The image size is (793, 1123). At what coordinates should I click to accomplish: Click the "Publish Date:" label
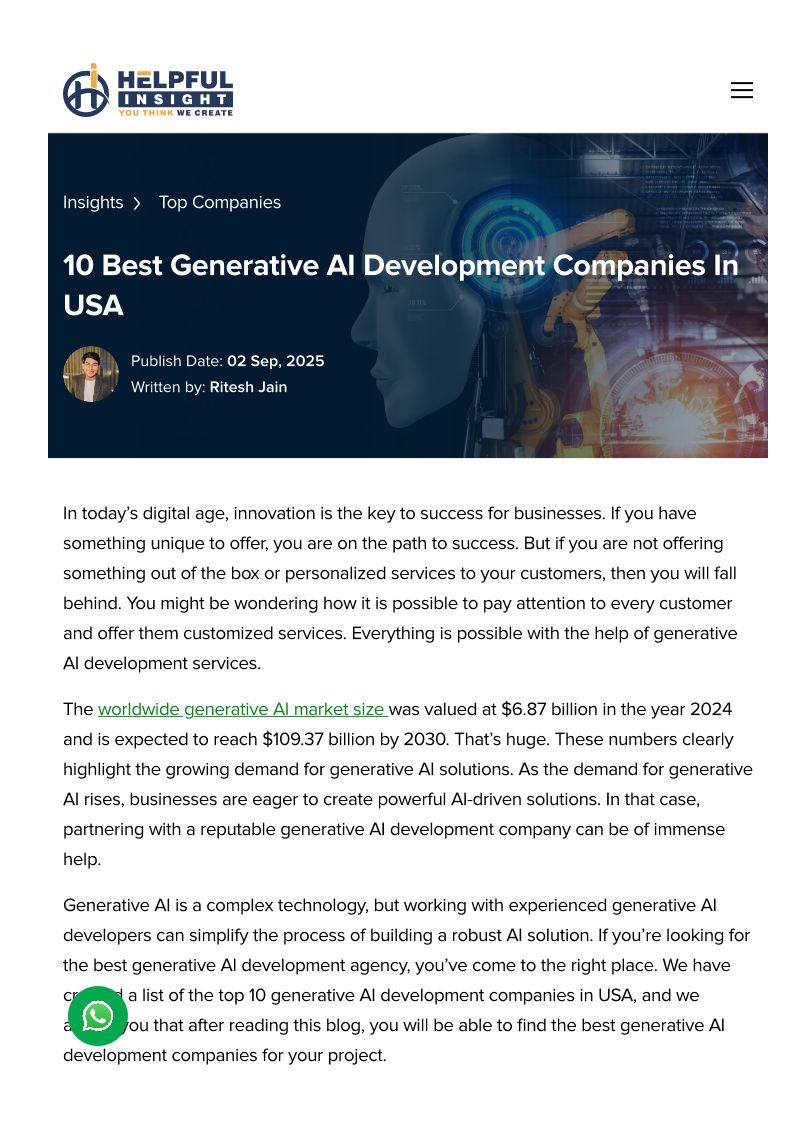point(177,361)
